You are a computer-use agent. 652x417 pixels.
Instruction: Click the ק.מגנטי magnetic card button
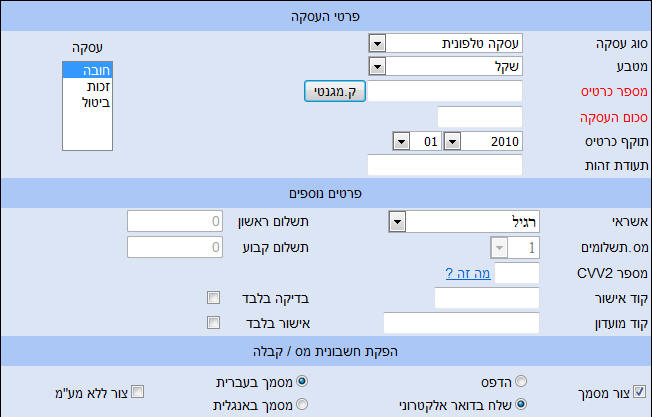[x=336, y=91]
